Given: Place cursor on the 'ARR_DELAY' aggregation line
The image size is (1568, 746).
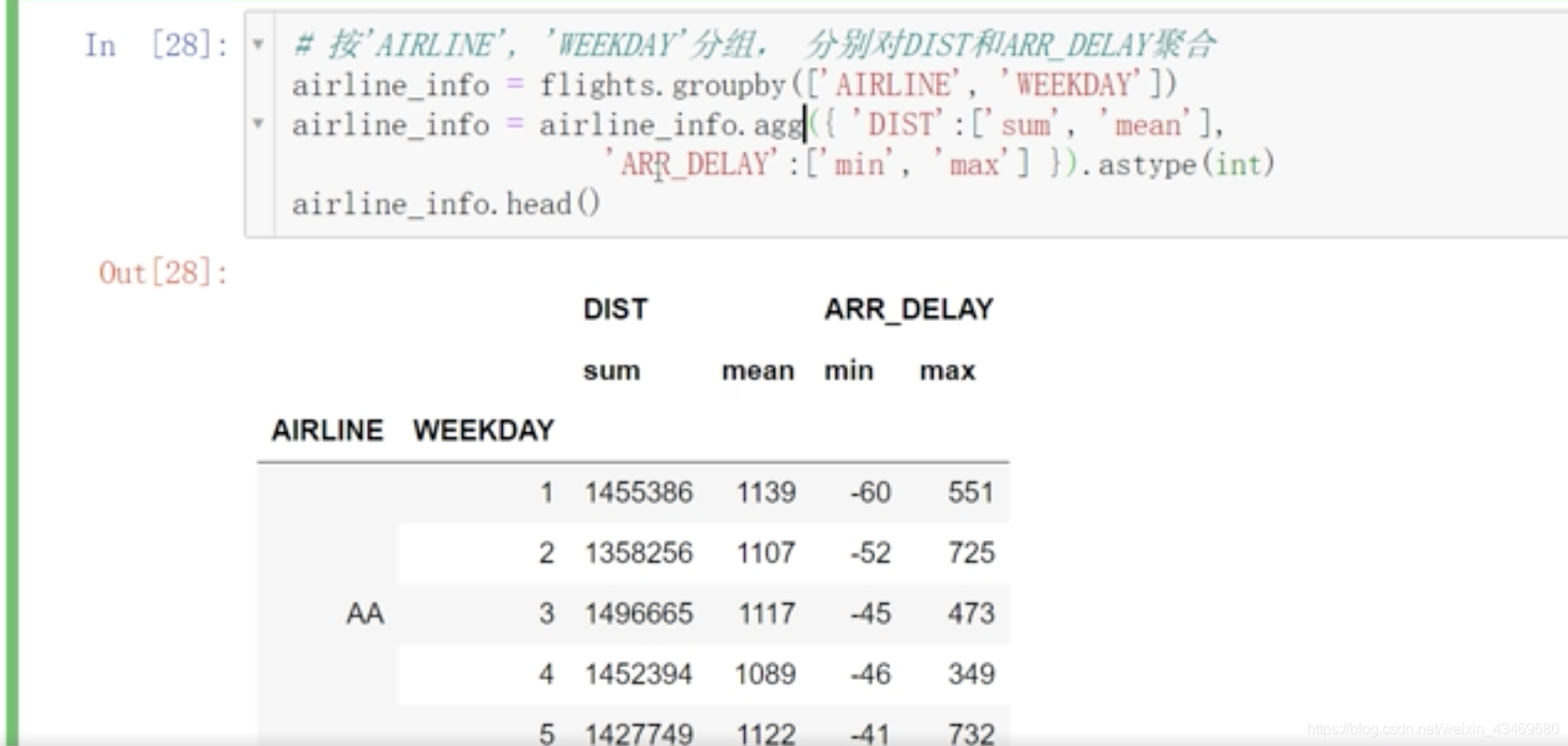Looking at the screenshot, I should click(938, 164).
